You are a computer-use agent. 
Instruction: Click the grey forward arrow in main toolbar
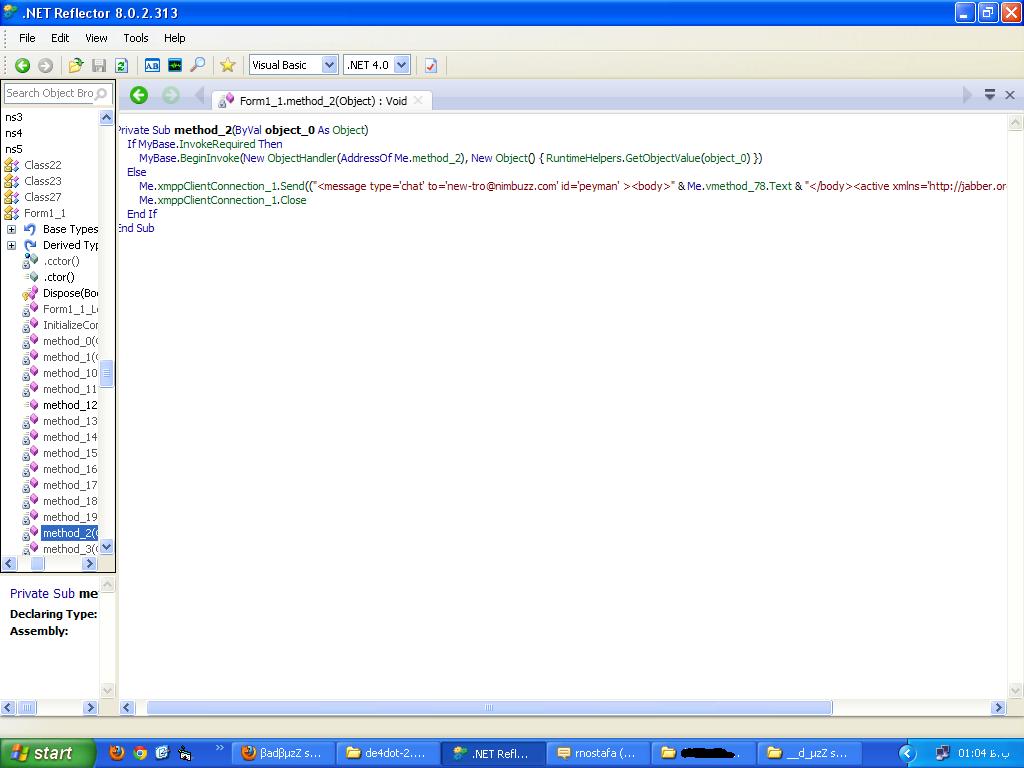tap(45, 65)
